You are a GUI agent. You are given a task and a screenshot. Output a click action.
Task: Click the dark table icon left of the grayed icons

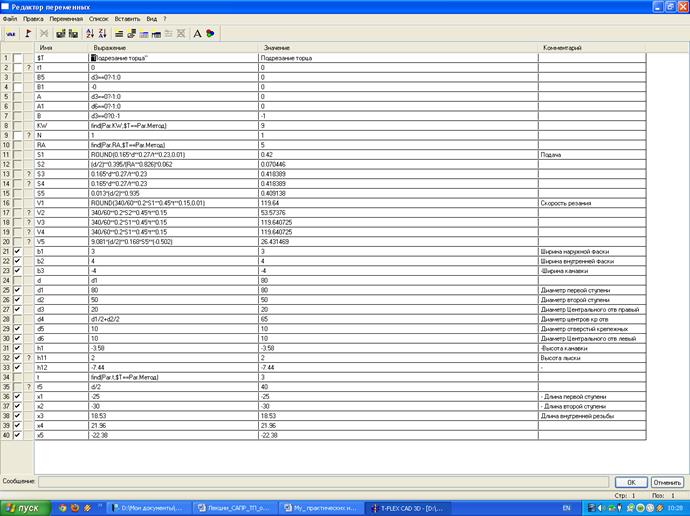(x=156, y=33)
